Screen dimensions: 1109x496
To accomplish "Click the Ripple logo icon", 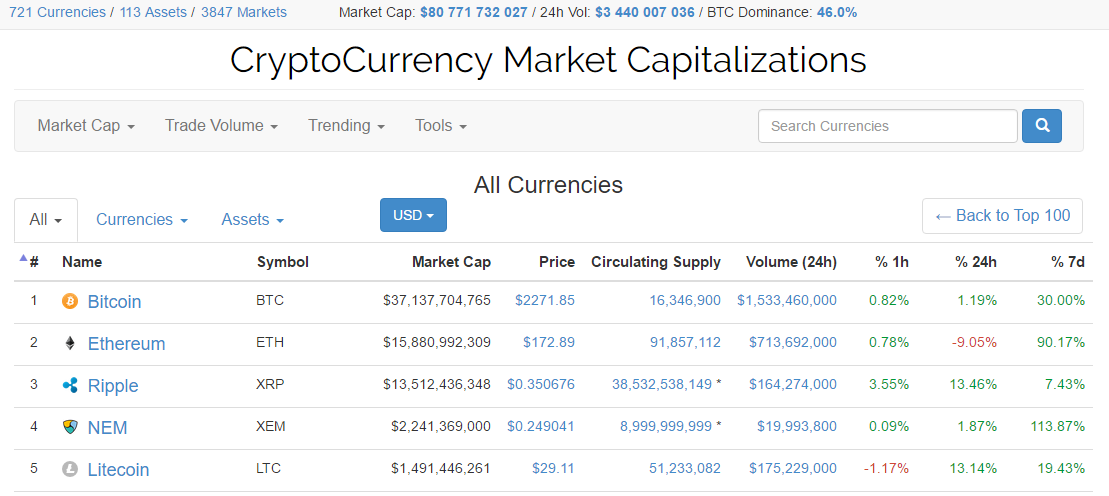I will coord(70,385).
